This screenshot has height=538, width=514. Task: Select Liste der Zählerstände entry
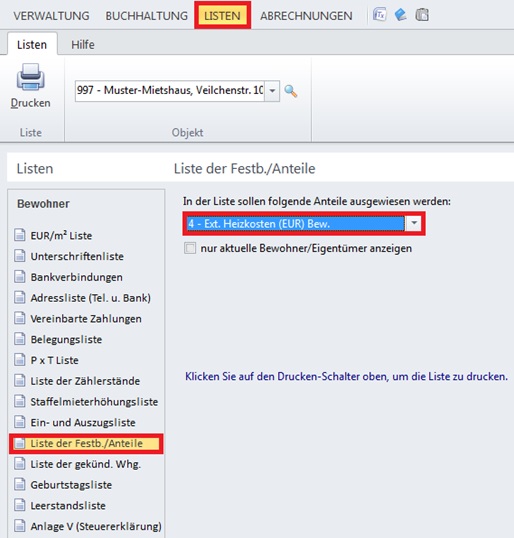tap(85, 381)
